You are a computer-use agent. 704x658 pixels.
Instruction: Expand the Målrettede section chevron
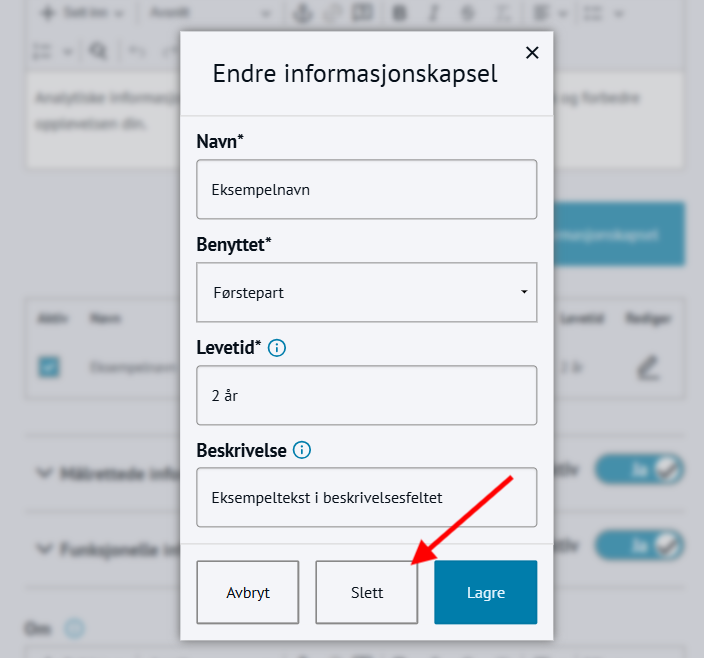(44, 472)
